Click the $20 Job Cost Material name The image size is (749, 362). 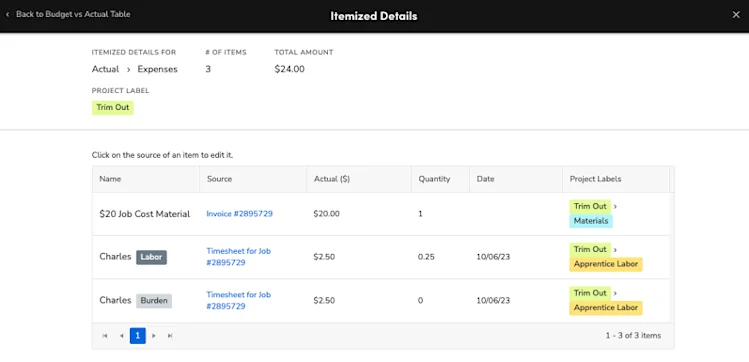(x=145, y=214)
